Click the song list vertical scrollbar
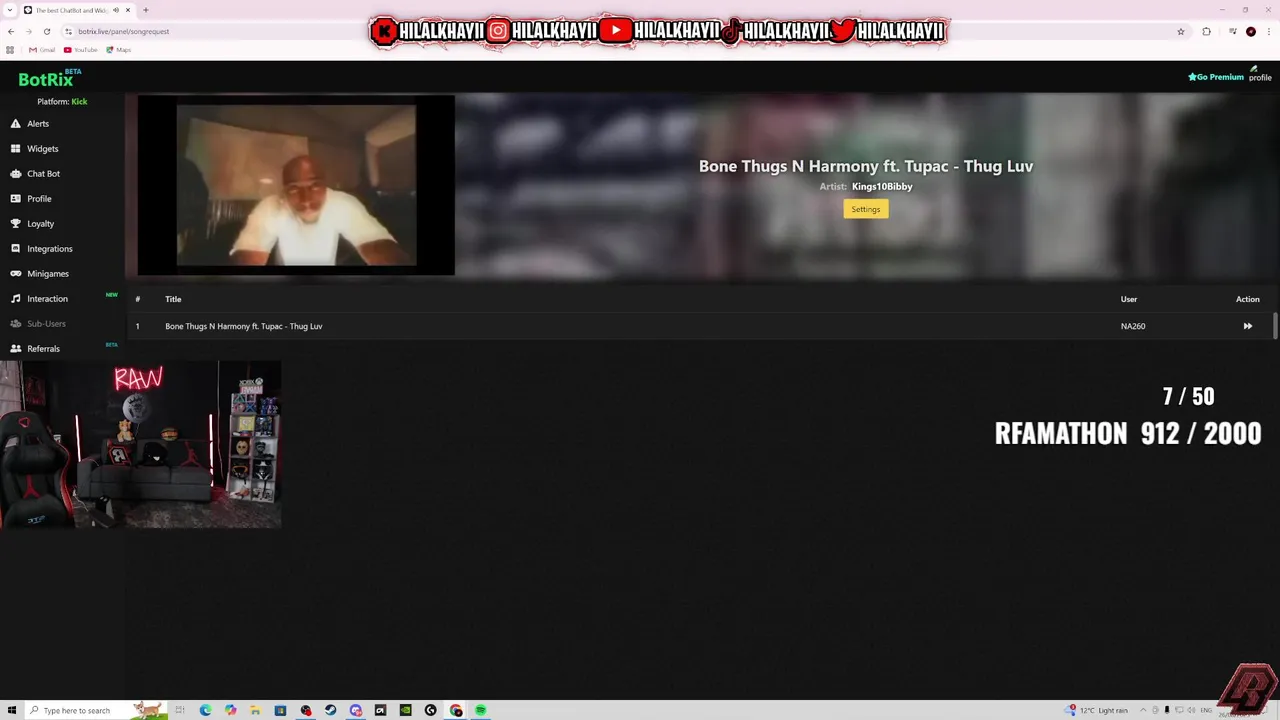The width and height of the screenshot is (1280, 720). pos(1275,326)
